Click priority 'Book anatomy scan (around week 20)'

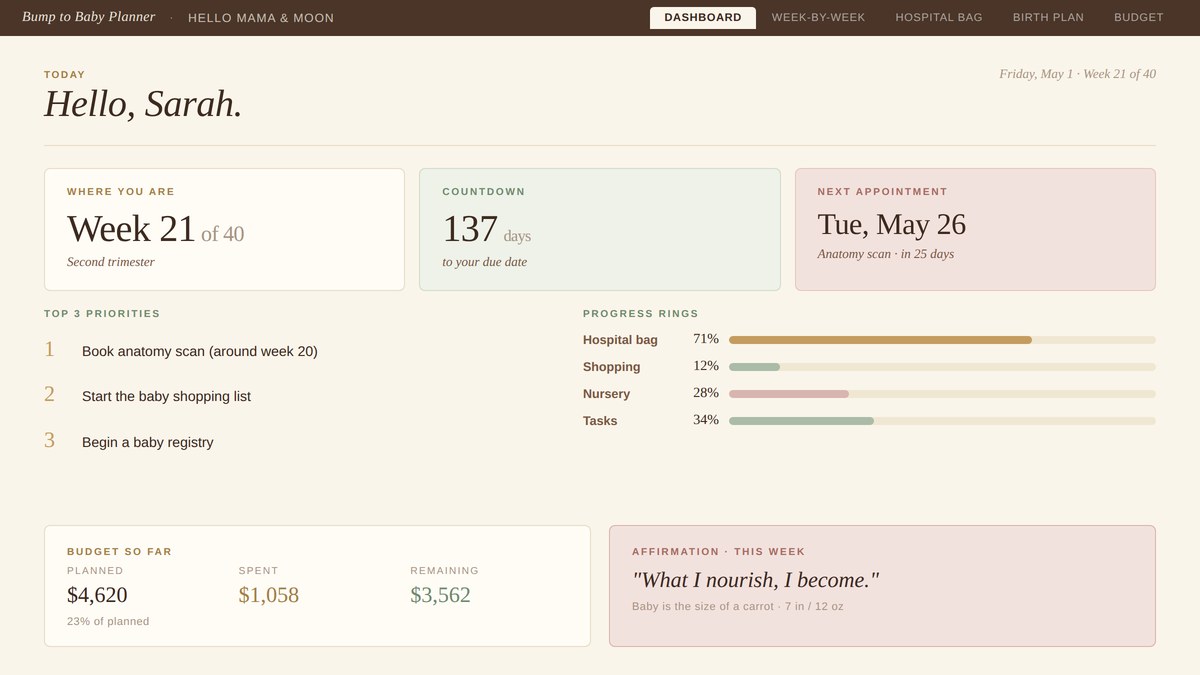(x=200, y=351)
